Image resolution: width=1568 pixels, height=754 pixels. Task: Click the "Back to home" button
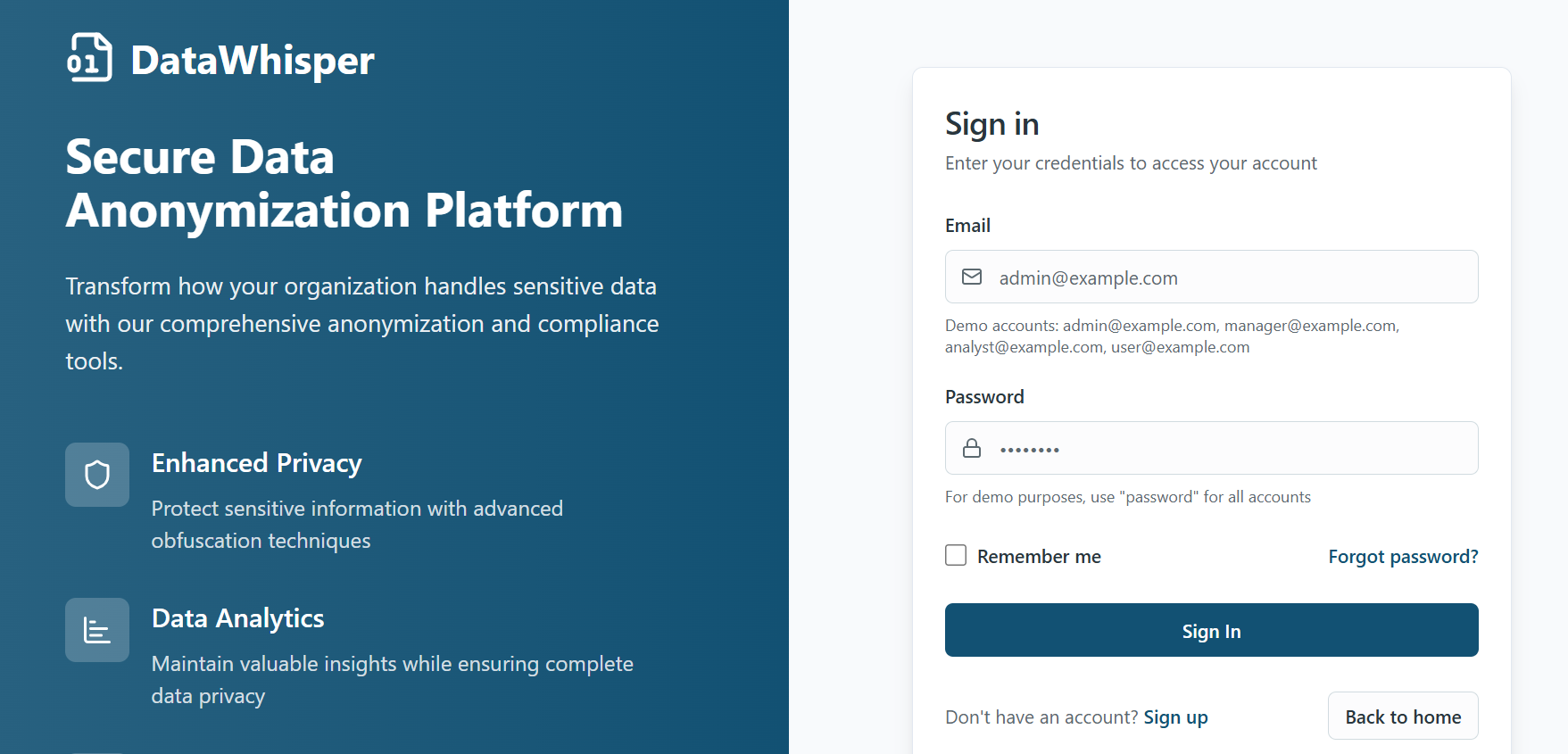pyautogui.click(x=1403, y=717)
